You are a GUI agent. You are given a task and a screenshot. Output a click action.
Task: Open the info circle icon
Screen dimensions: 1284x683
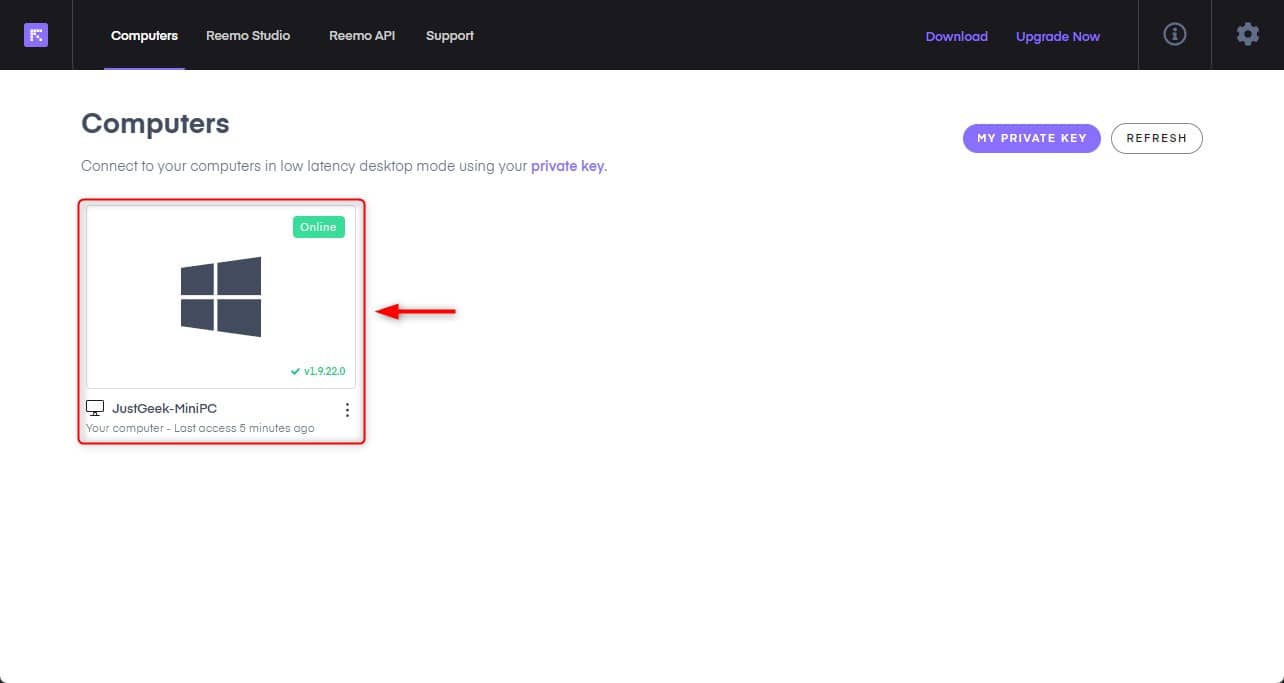pos(1175,34)
